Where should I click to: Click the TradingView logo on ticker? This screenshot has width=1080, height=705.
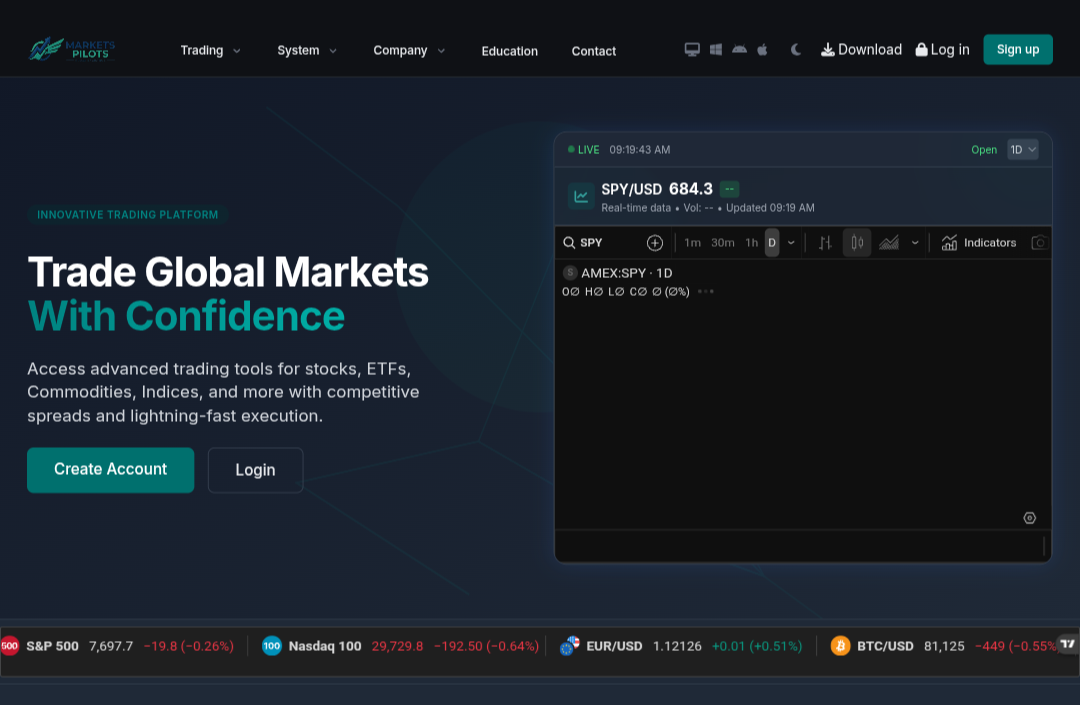[x=1068, y=644]
